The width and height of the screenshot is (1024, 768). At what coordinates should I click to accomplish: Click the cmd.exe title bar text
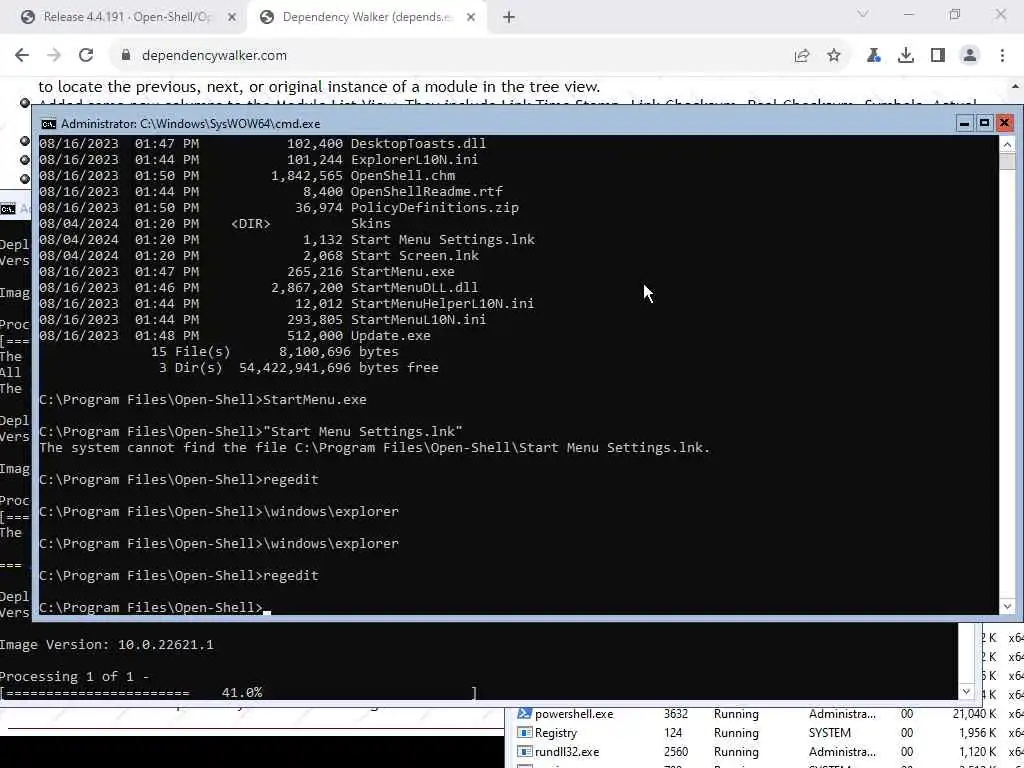pos(191,123)
